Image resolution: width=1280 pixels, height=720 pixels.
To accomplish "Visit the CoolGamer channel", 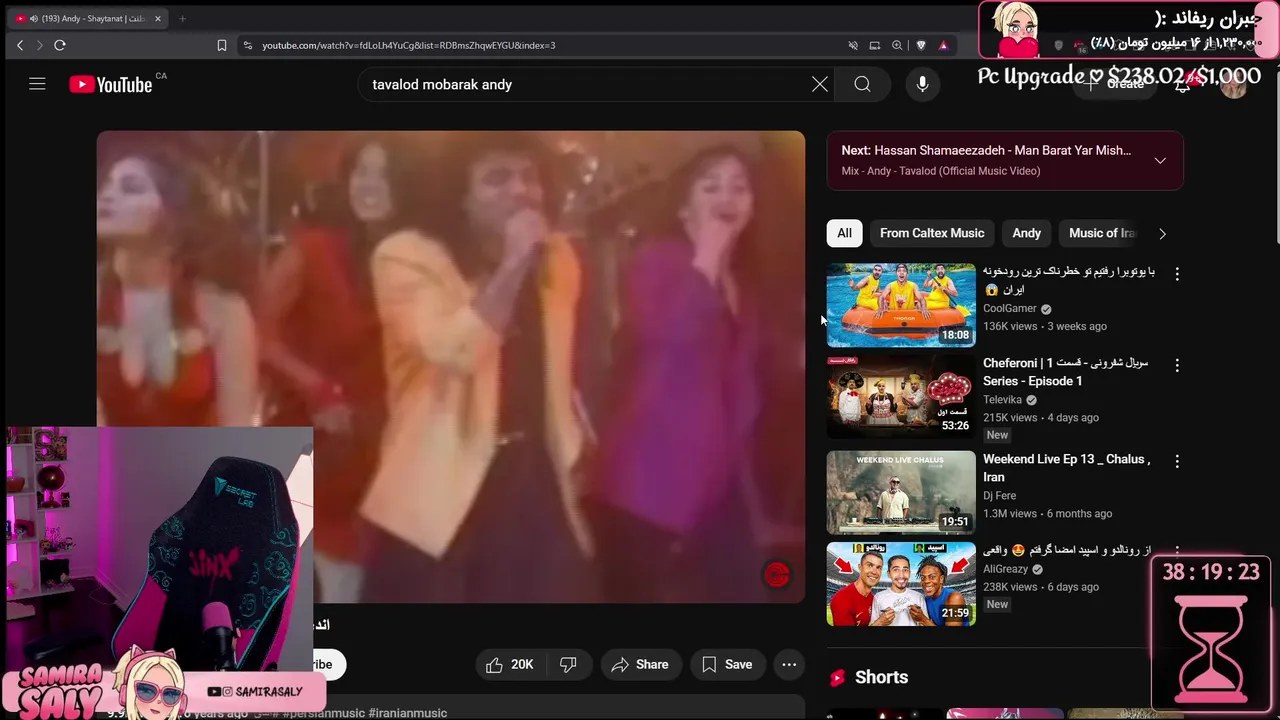I will [x=1009, y=308].
